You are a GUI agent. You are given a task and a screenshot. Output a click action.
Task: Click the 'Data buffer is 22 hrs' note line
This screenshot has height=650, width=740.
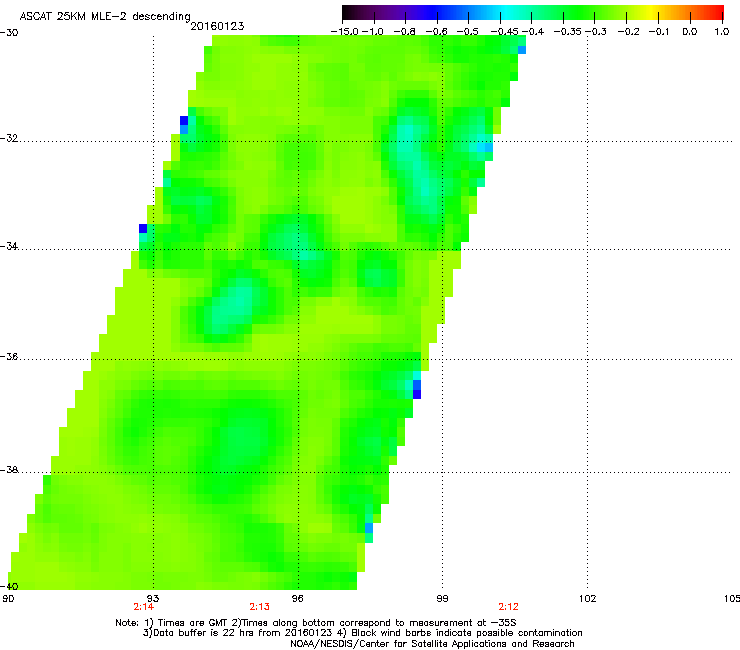point(362,633)
